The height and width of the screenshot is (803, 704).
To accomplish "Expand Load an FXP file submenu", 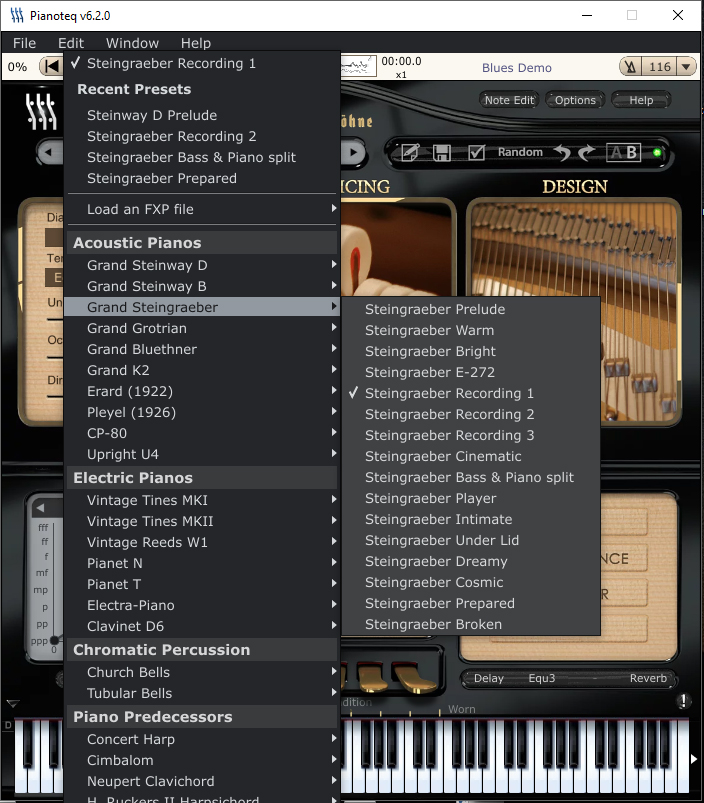I will 202,209.
